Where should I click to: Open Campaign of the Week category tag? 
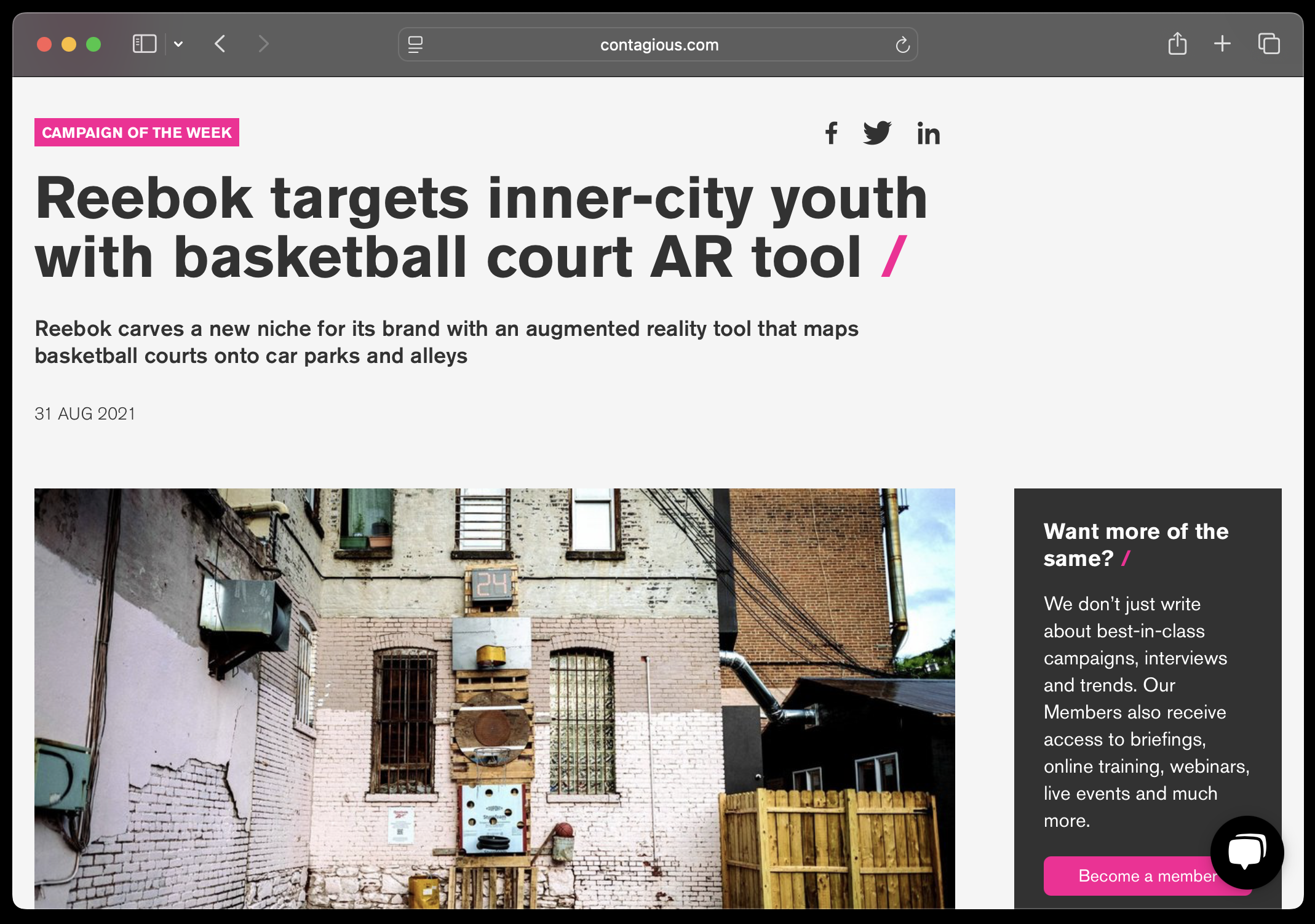[137, 132]
